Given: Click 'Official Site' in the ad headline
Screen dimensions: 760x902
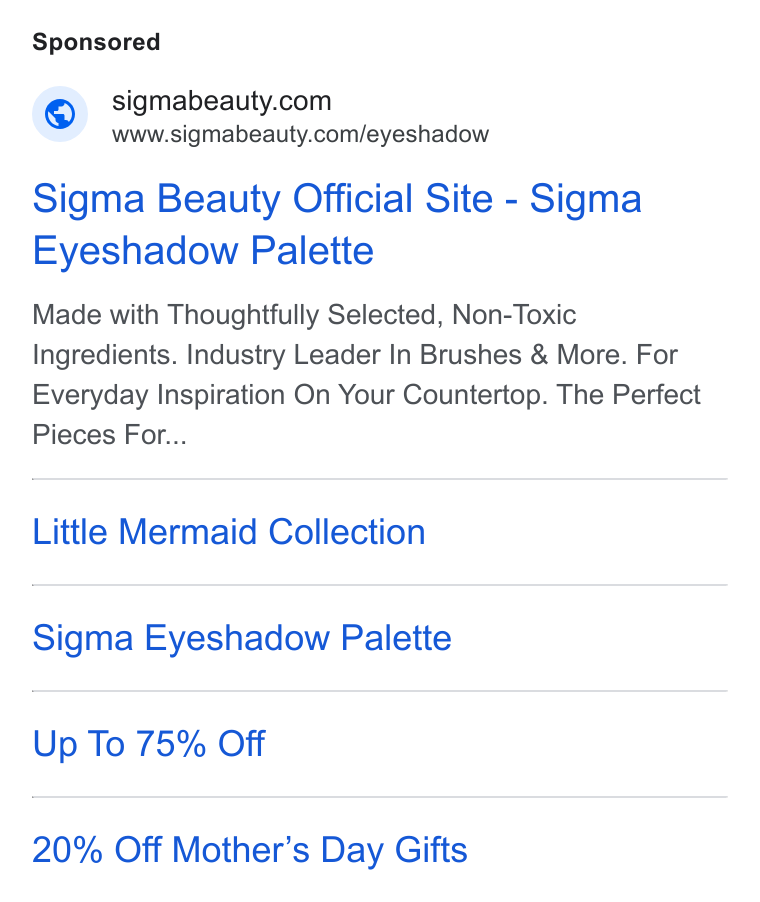Looking at the screenshot, I should coord(393,199).
